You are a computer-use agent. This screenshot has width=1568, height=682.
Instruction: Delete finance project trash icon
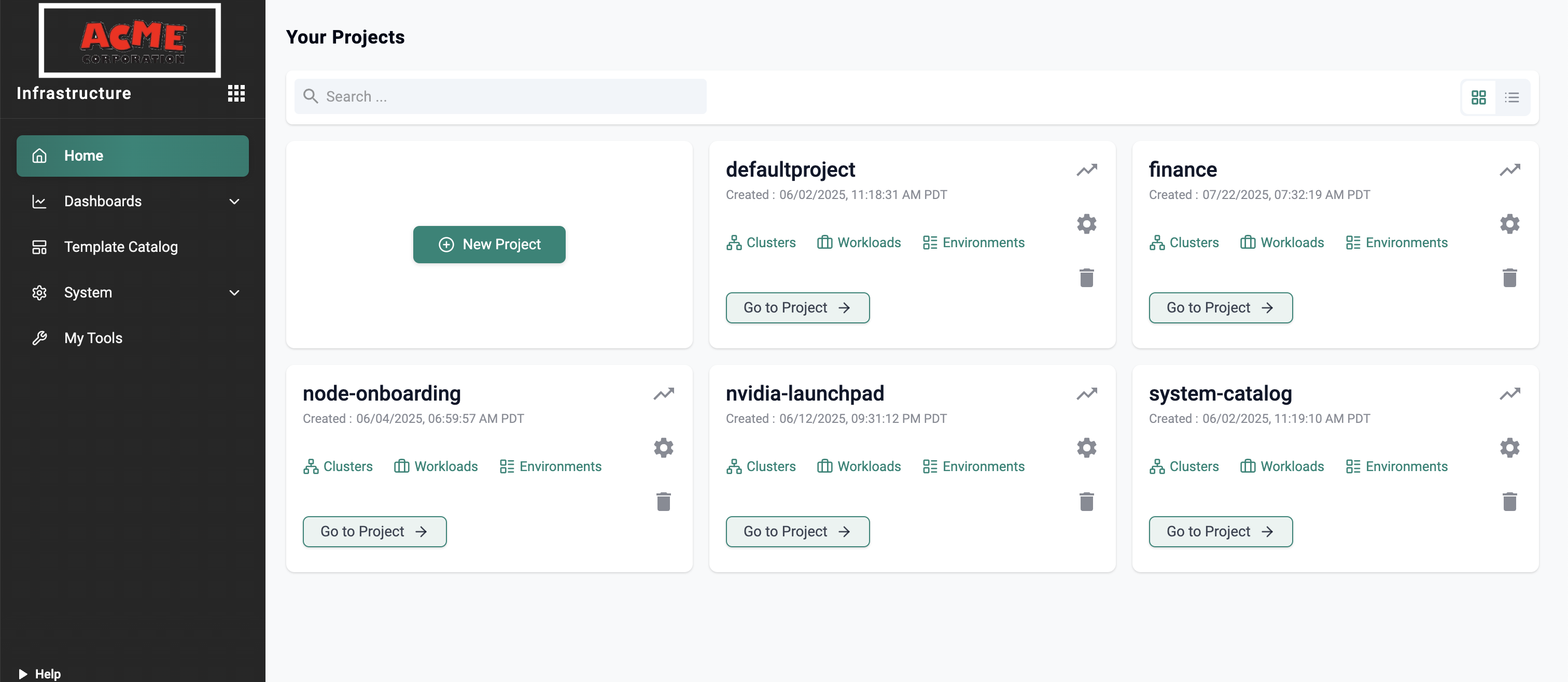coord(1509,277)
